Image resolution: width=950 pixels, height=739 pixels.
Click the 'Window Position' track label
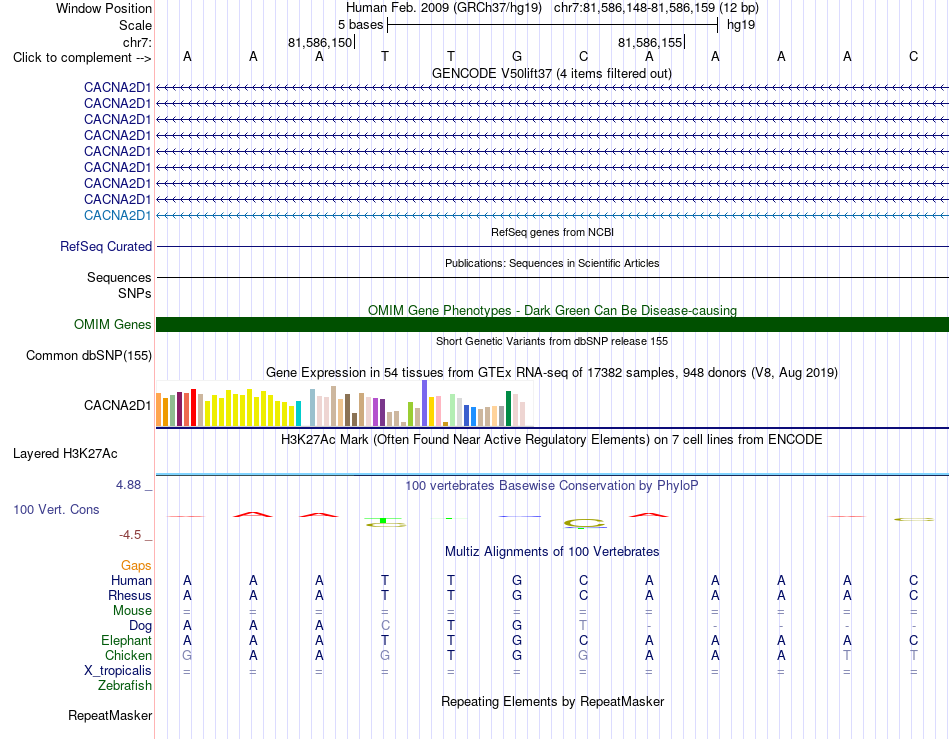pyautogui.click(x=104, y=8)
